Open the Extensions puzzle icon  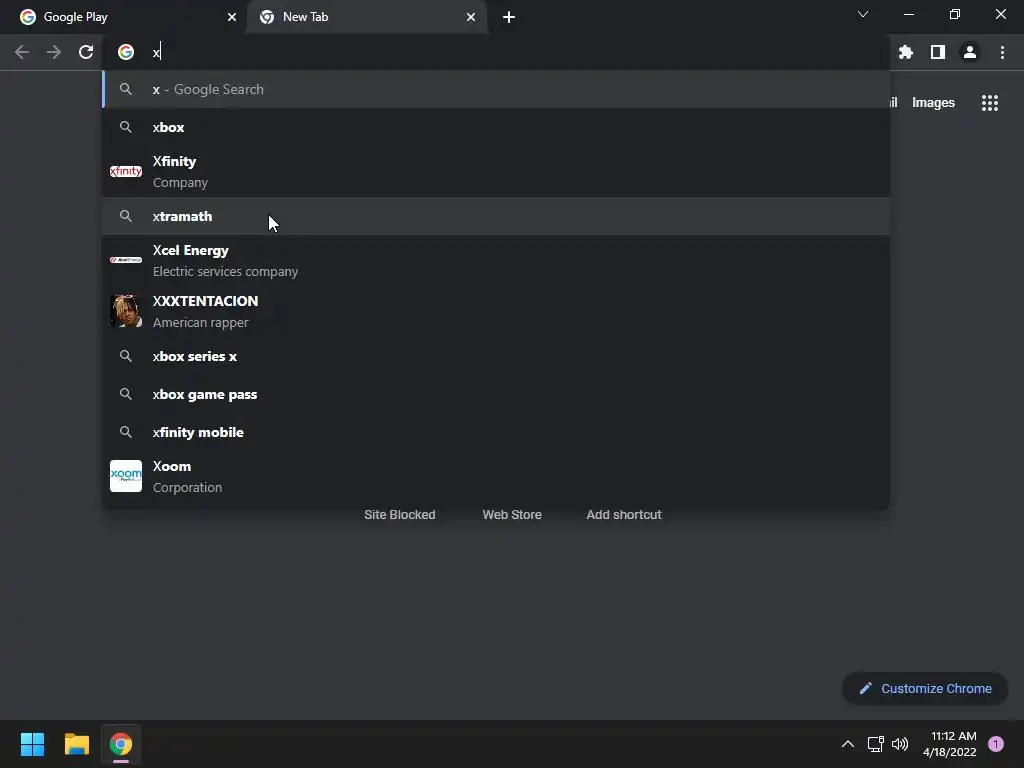[906, 52]
